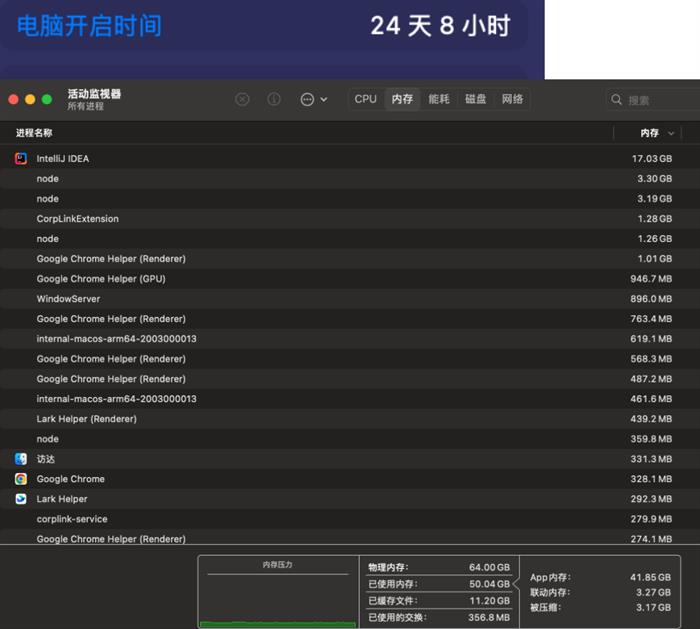The height and width of the screenshot is (629, 700).
Task: Click the 946.7 MB memory value
Action: coord(651,279)
